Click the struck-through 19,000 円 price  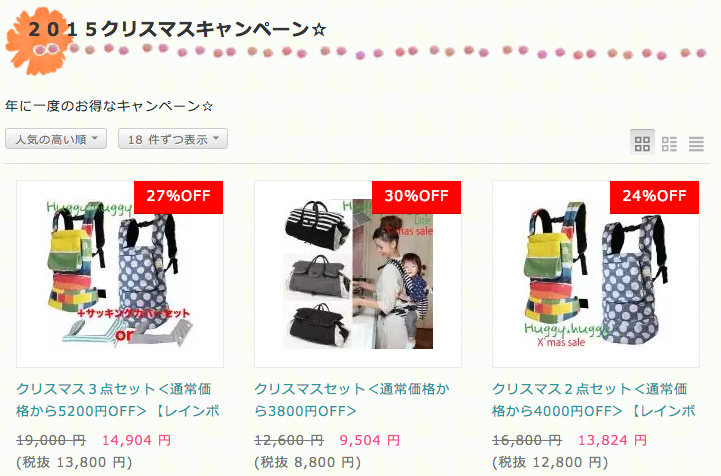coord(51,440)
